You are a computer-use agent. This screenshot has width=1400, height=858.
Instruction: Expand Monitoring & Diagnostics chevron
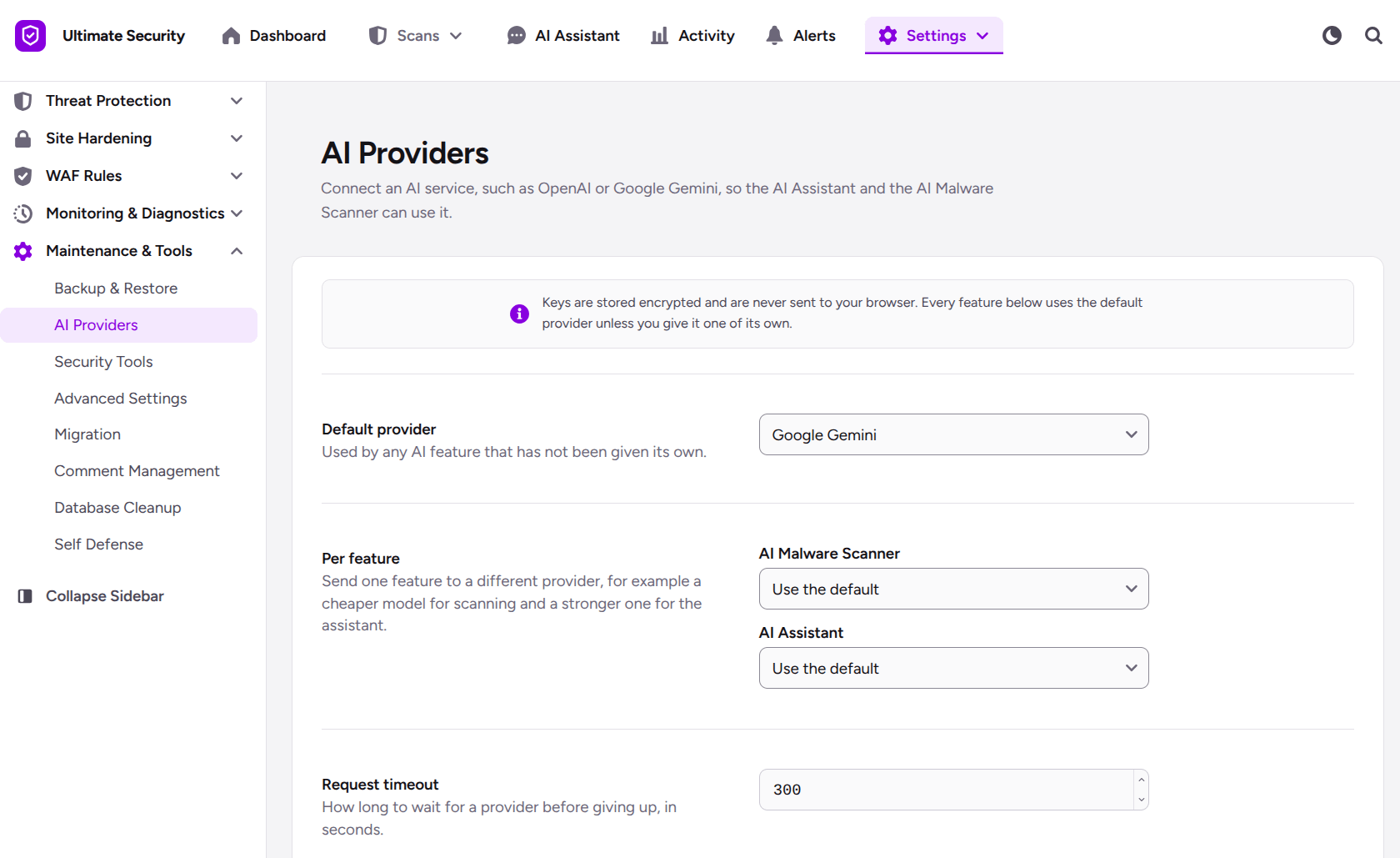[237, 213]
